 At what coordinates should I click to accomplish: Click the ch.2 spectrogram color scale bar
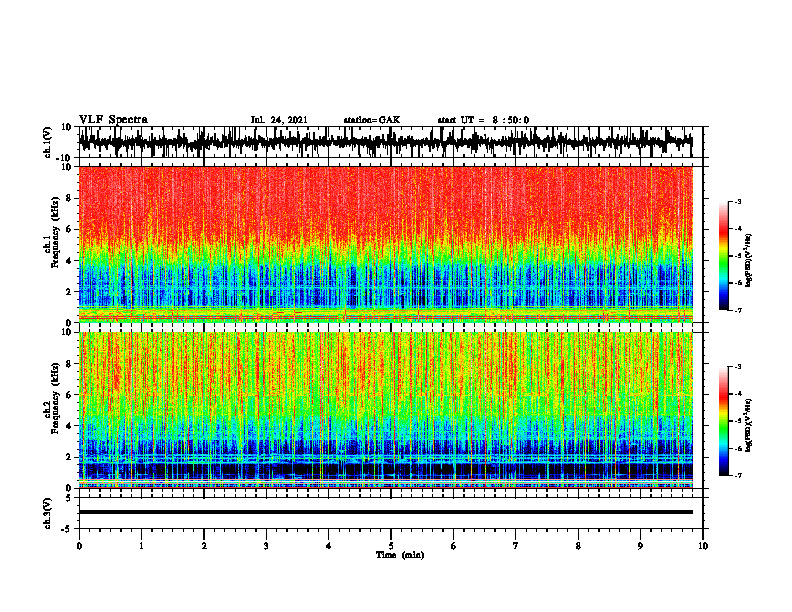coord(724,421)
